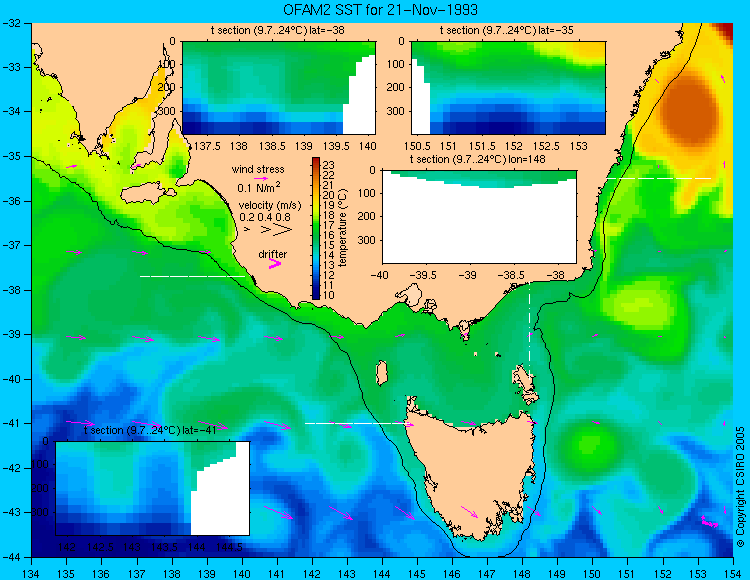Click the magenta drifter arrow symbol in legend
The image size is (750, 580).
[275, 264]
